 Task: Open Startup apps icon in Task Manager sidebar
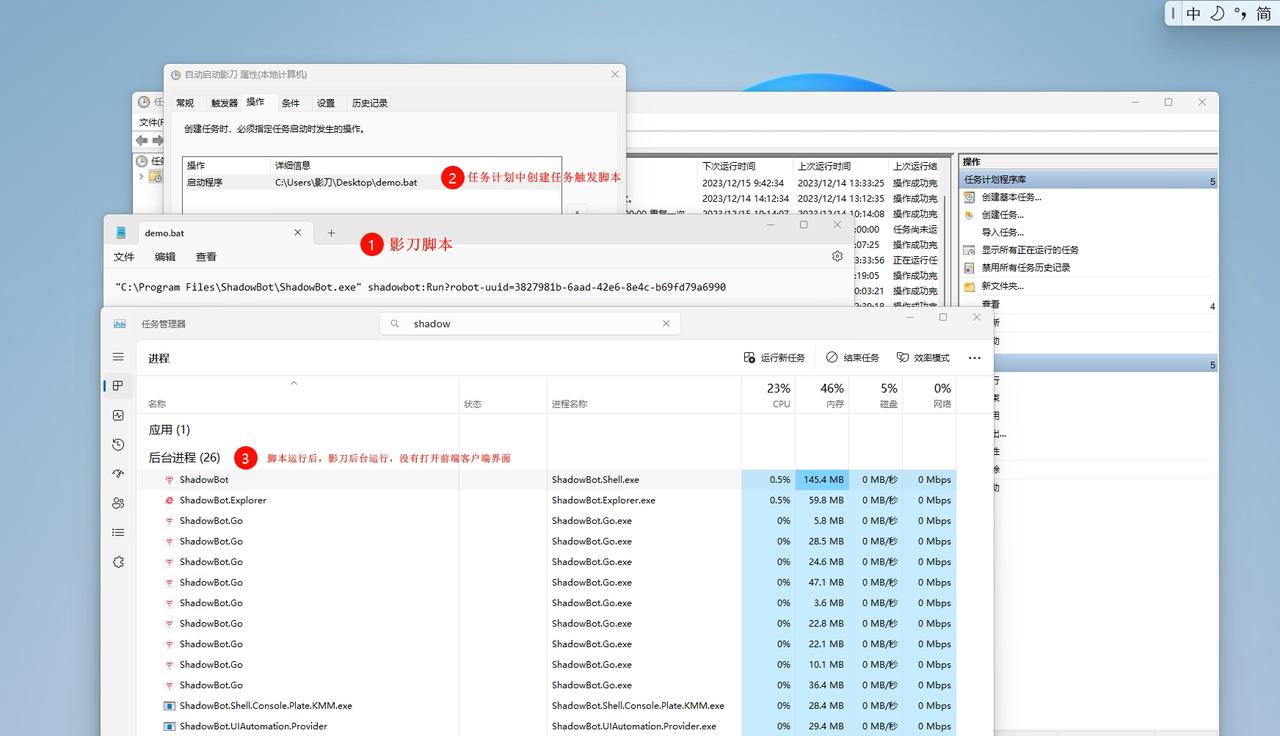point(118,474)
